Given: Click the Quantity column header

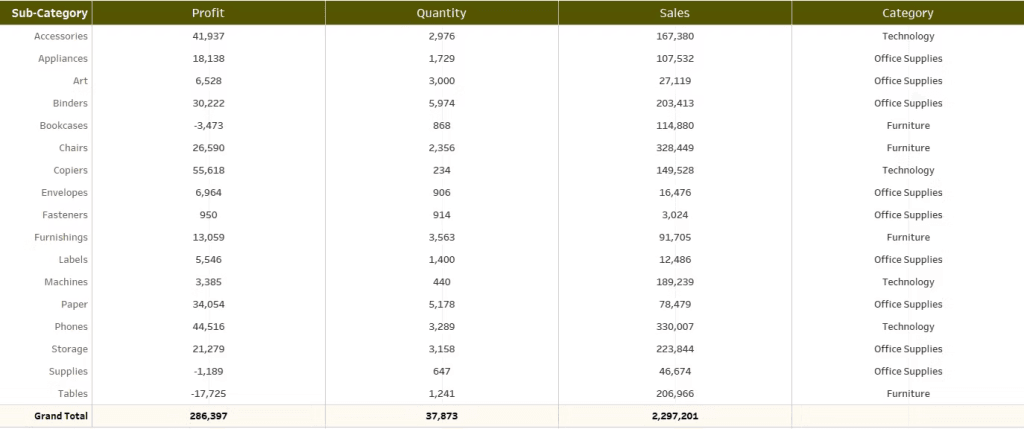Looking at the screenshot, I should (x=441, y=13).
